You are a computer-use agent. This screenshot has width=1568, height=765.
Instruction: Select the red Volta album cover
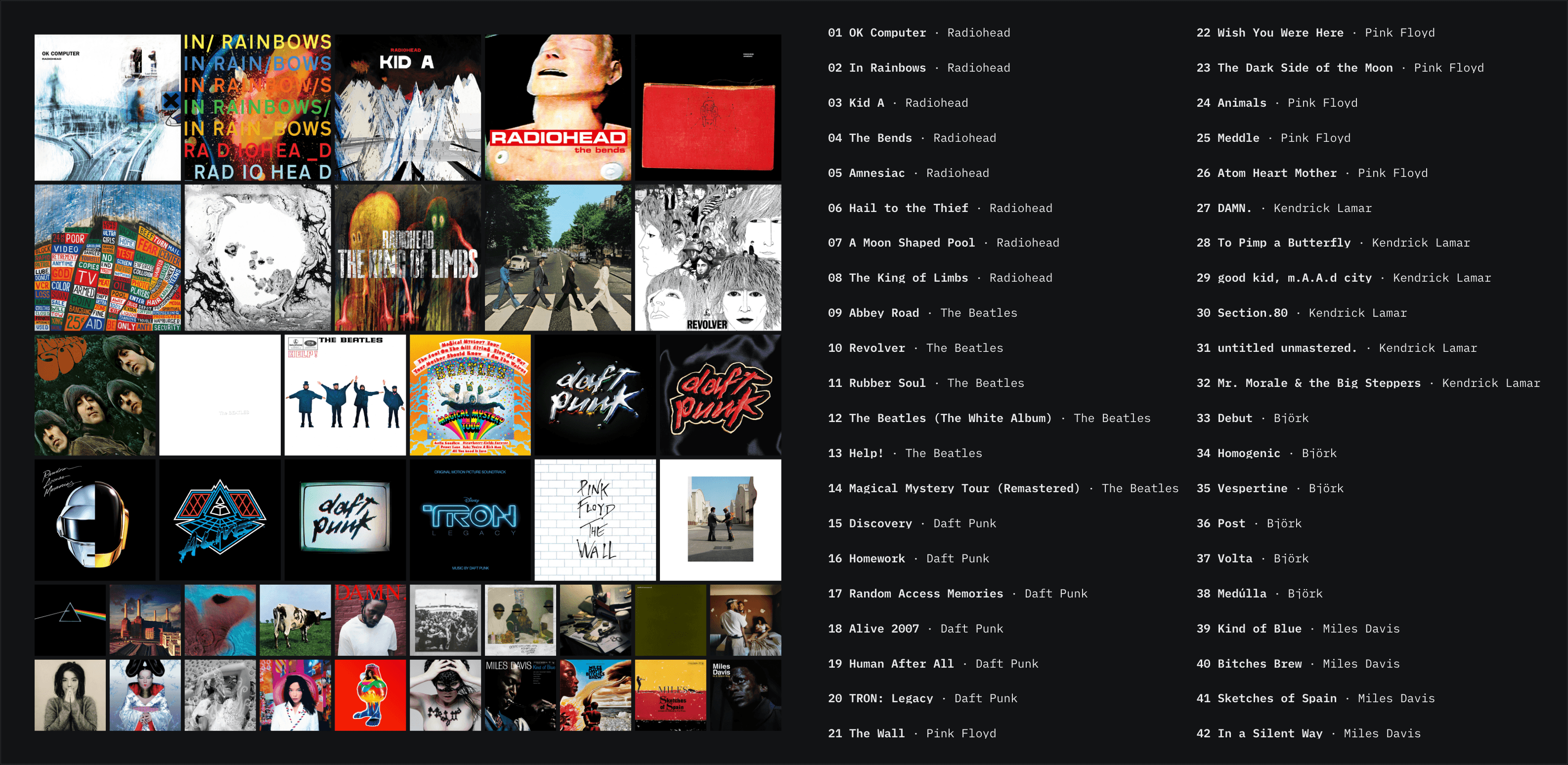pyautogui.click(x=370, y=695)
